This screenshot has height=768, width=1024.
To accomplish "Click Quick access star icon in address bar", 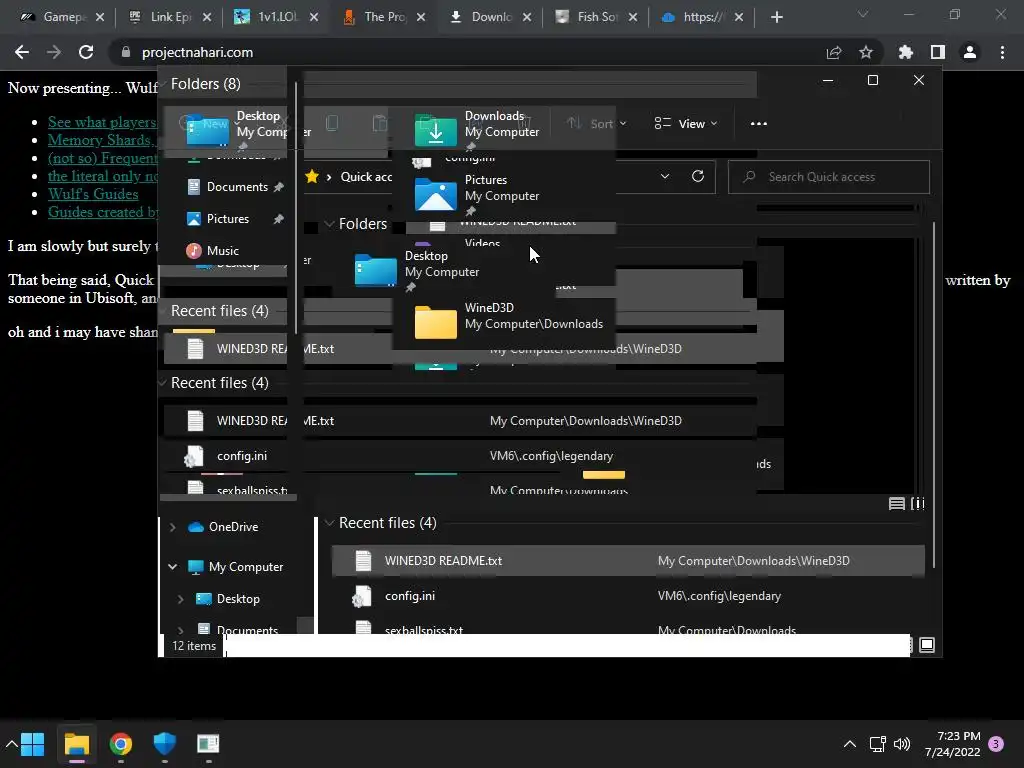I will (312, 176).
